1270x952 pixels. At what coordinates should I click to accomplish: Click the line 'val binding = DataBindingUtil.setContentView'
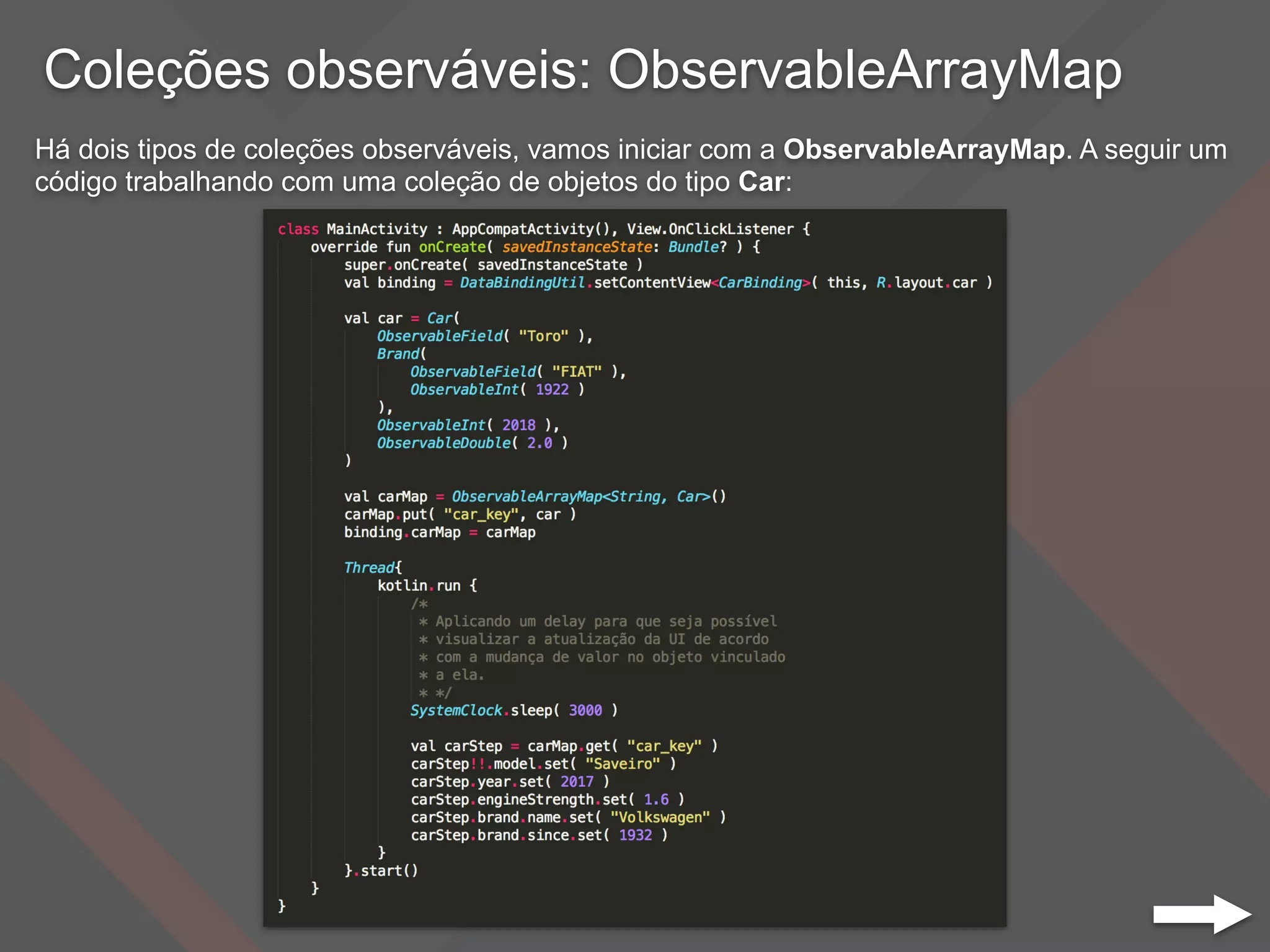pos(668,283)
